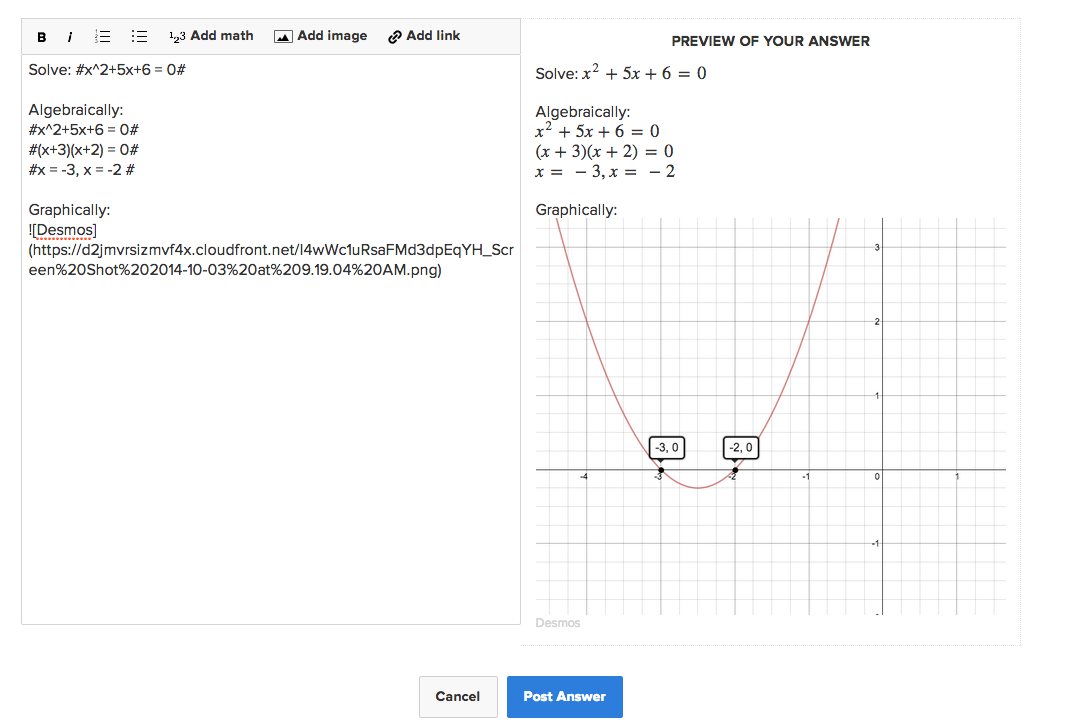The width and height of the screenshot is (1072, 726).
Task: Click the rendered (x + 3)(x + 2) = 0 preview equation
Action: [604, 152]
